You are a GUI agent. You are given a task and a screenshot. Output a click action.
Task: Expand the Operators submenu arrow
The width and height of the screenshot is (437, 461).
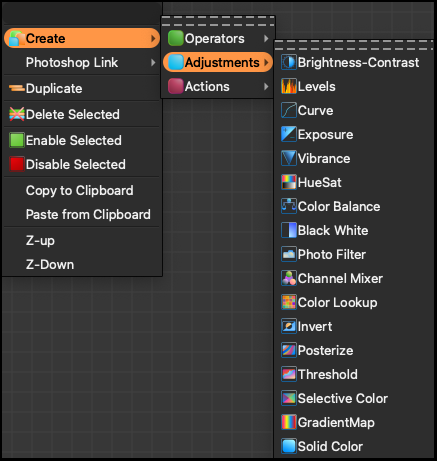click(x=266, y=39)
